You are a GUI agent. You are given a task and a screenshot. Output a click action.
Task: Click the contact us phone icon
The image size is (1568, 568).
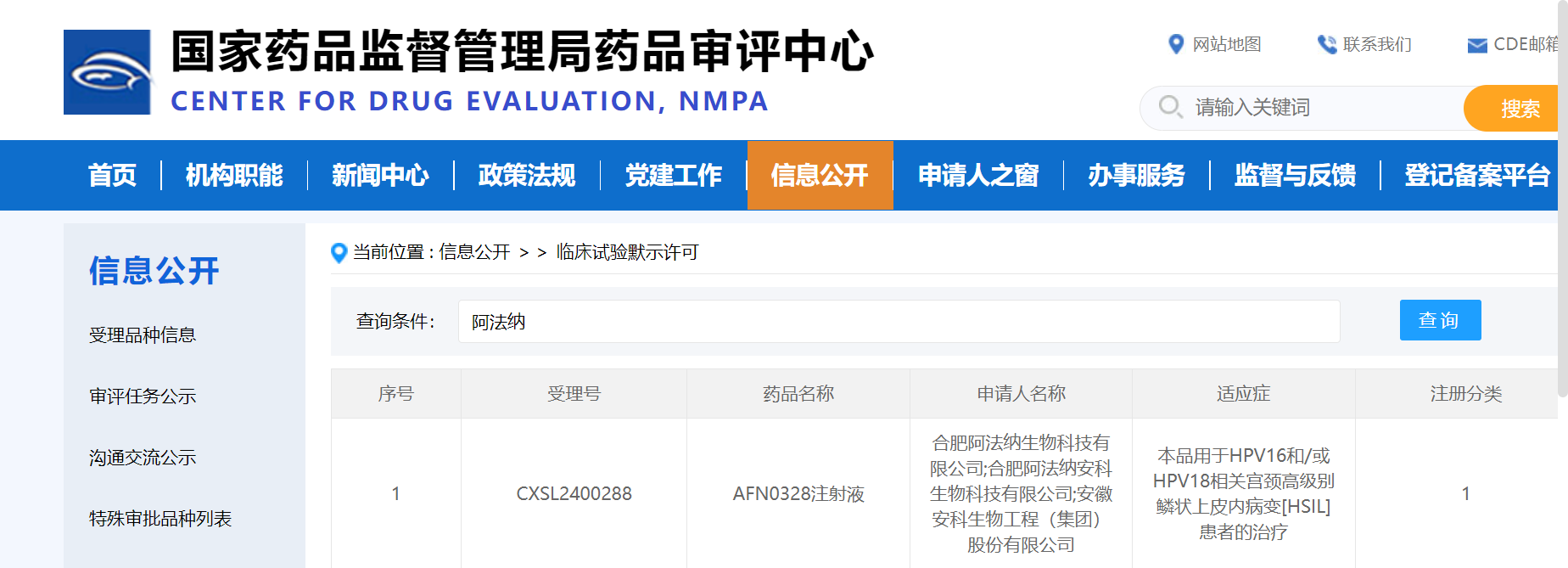pos(1326,44)
